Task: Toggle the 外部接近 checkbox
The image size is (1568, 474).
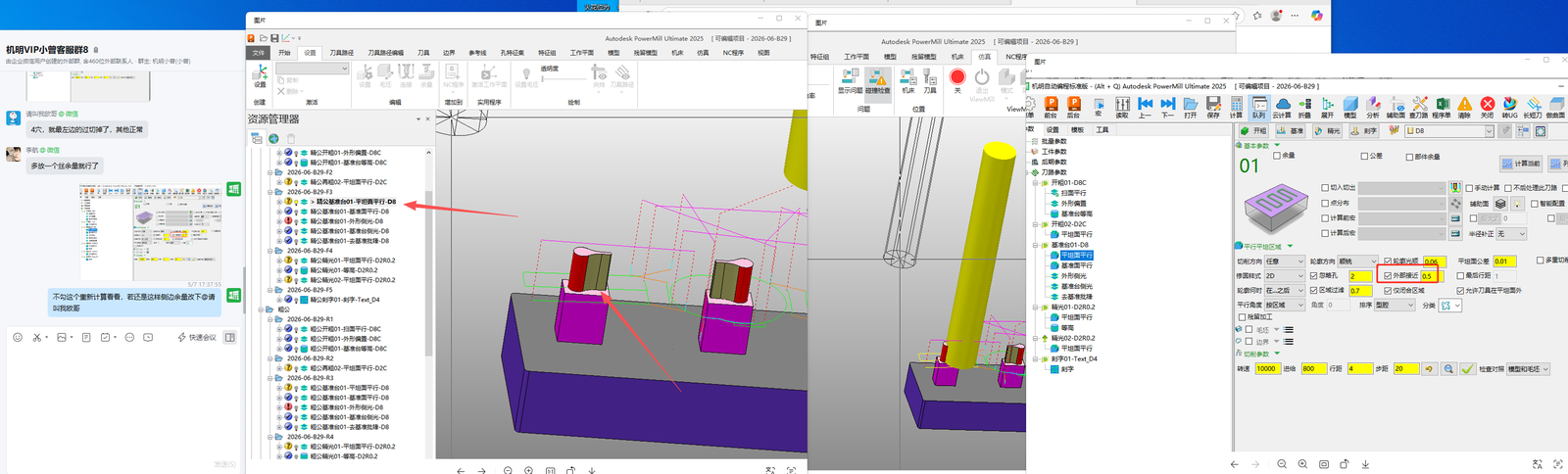Action: (1388, 275)
